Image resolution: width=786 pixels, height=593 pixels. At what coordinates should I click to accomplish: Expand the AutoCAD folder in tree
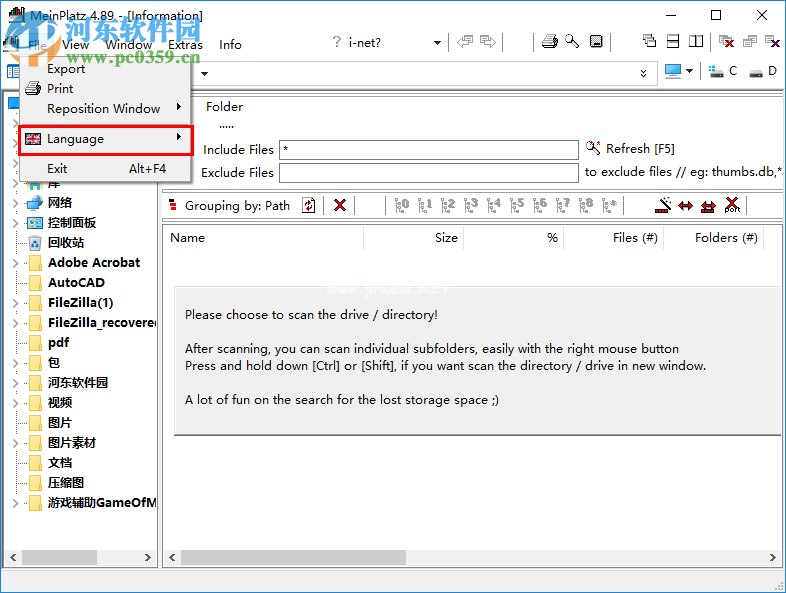15,283
